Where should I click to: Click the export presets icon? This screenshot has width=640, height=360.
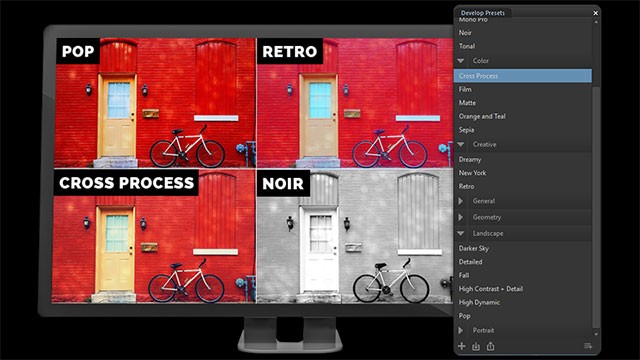click(x=490, y=346)
